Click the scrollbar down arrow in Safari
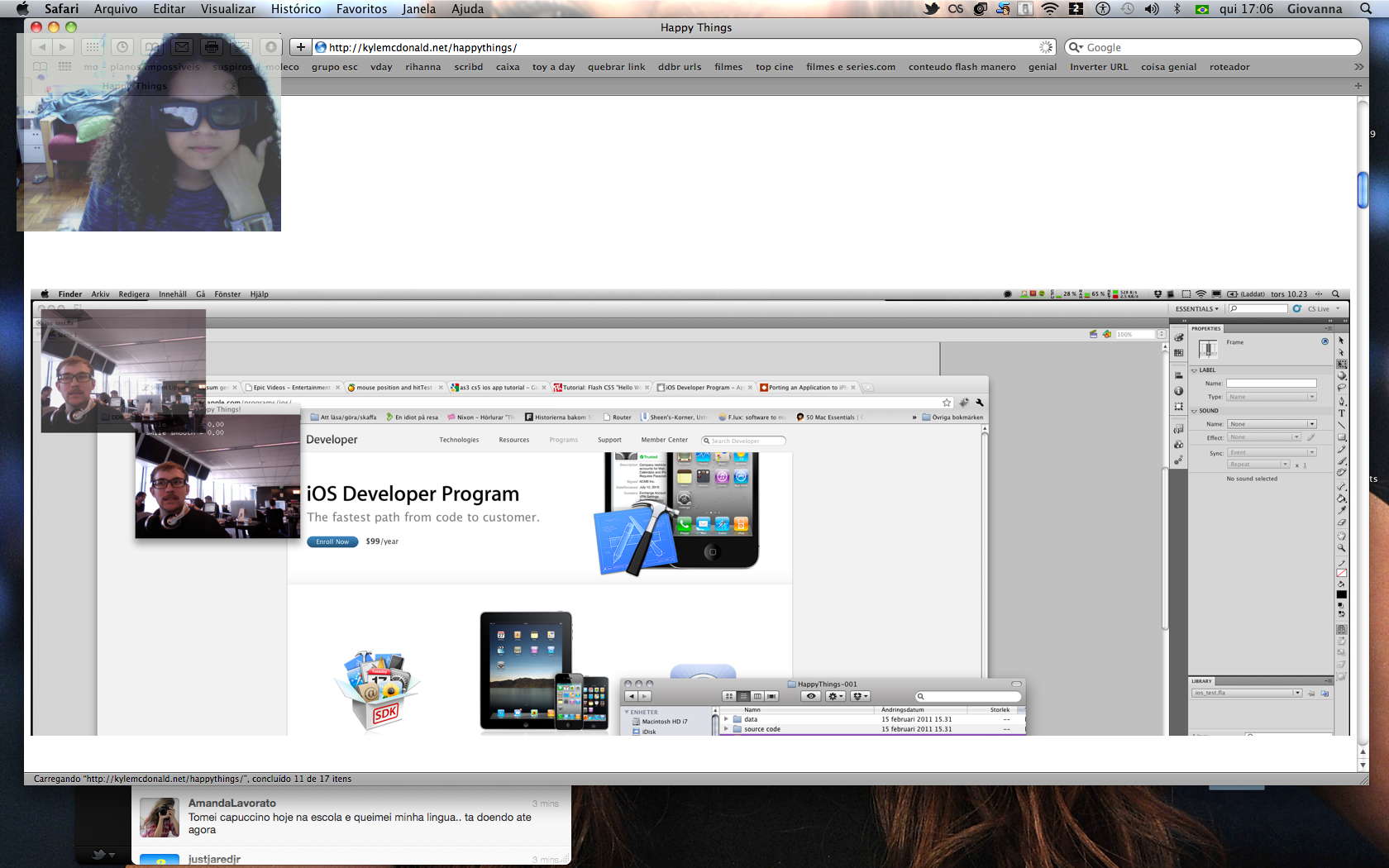The image size is (1389, 868). click(1363, 765)
